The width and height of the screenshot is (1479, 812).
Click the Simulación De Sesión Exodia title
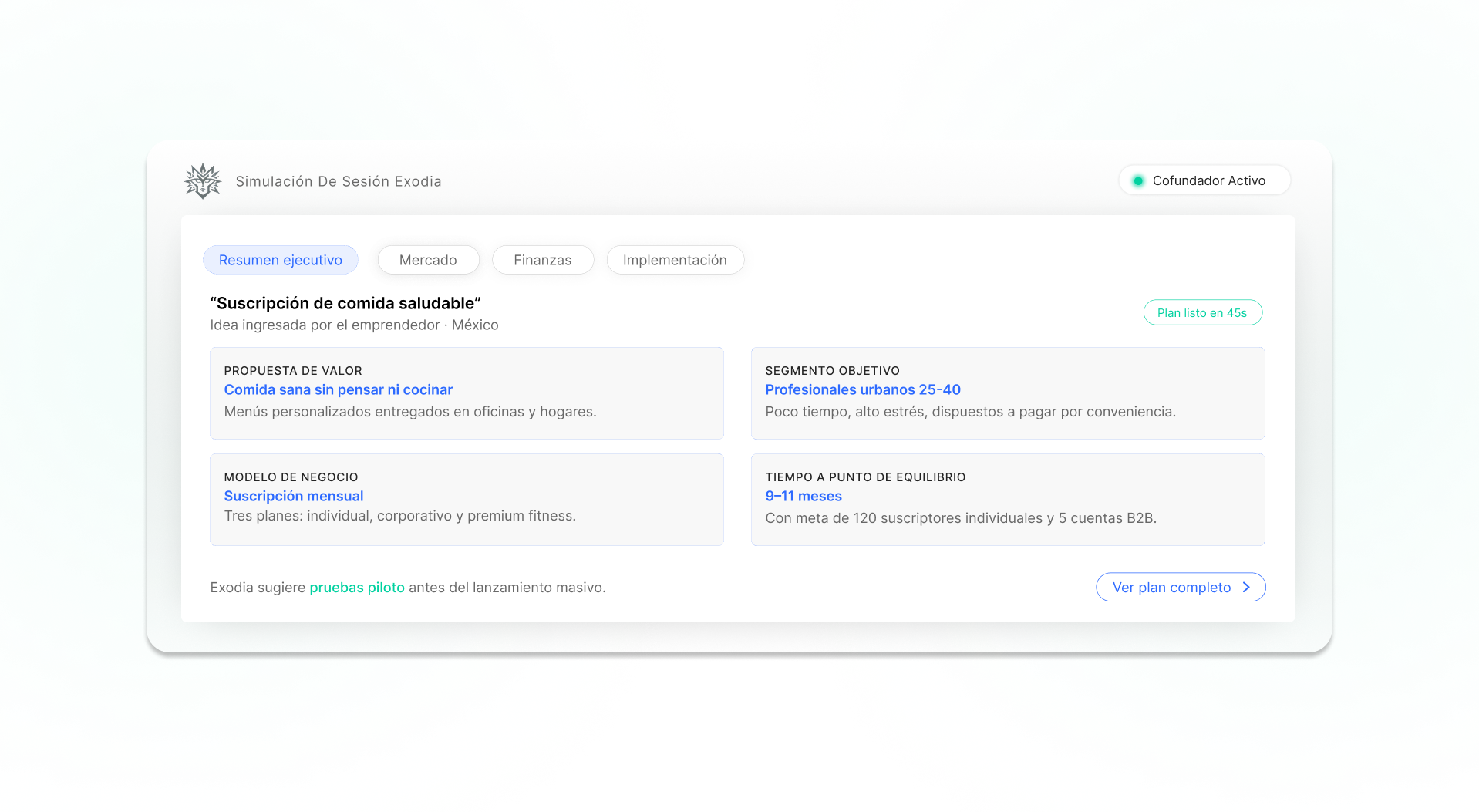tap(338, 182)
